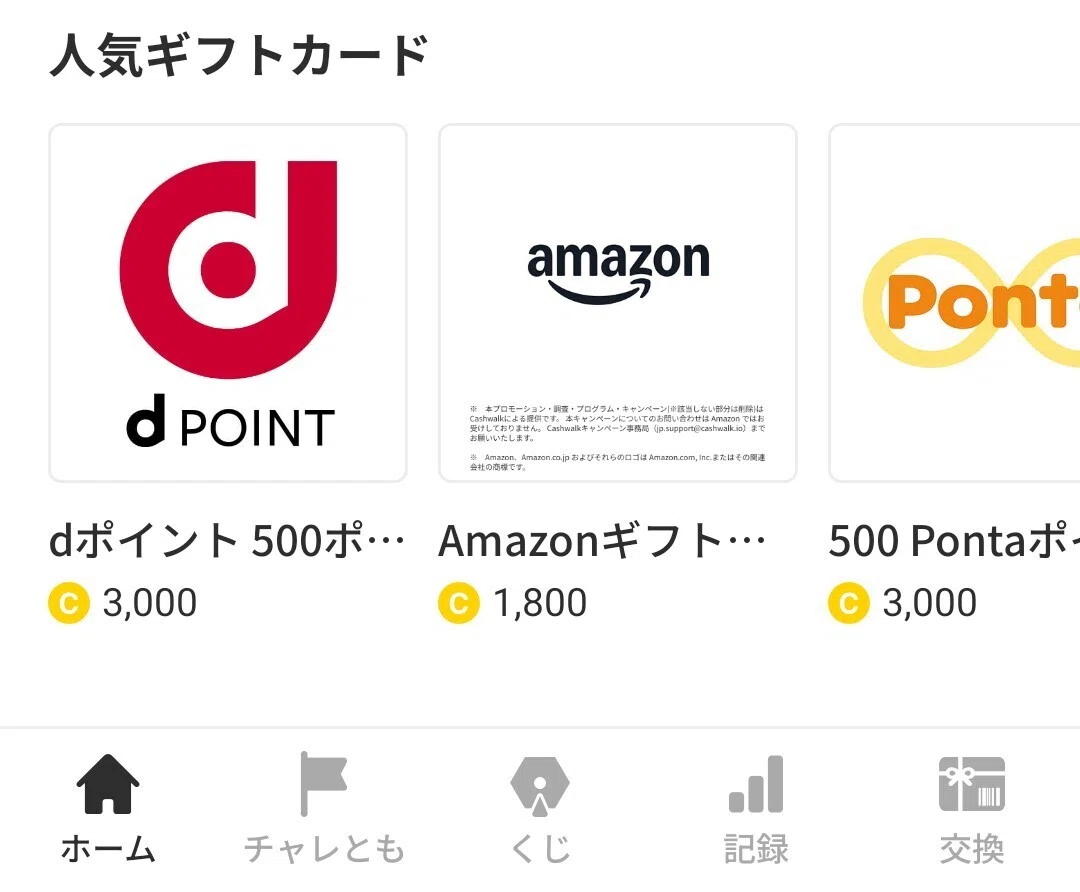The height and width of the screenshot is (892, 1080).
Task: Switch to the 交換 tab label
Action: [x=972, y=849]
